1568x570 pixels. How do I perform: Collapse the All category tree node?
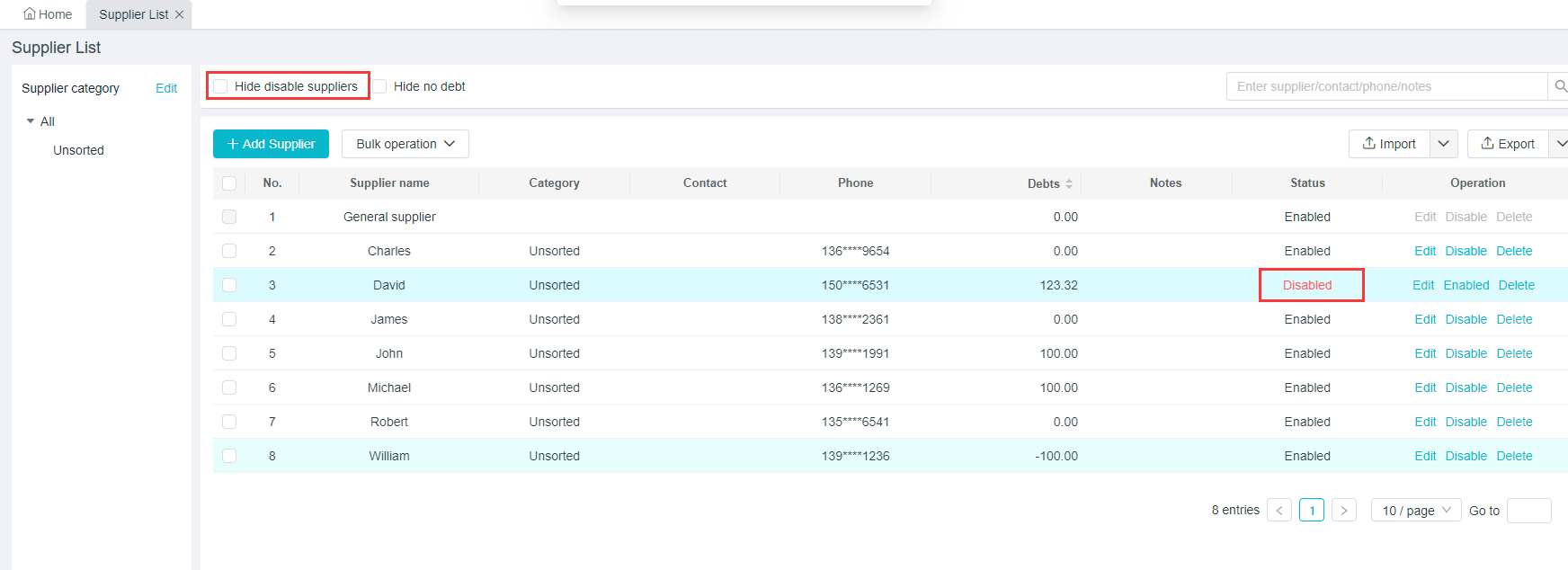pyautogui.click(x=31, y=121)
